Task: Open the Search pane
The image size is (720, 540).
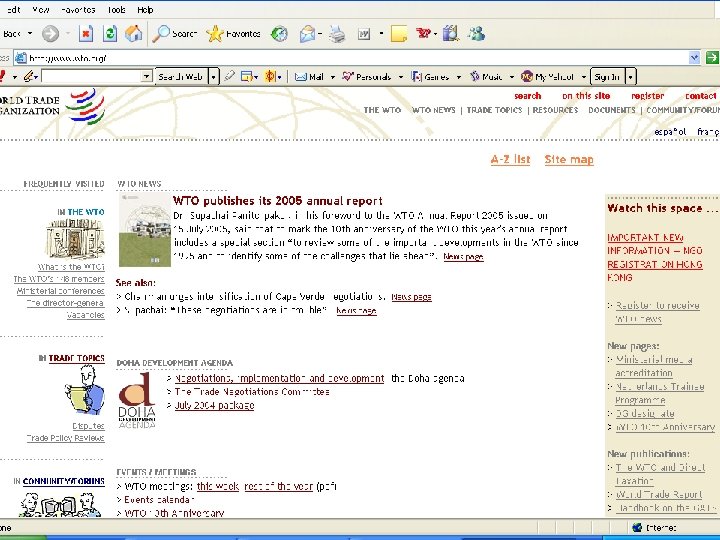Action: coord(174,34)
